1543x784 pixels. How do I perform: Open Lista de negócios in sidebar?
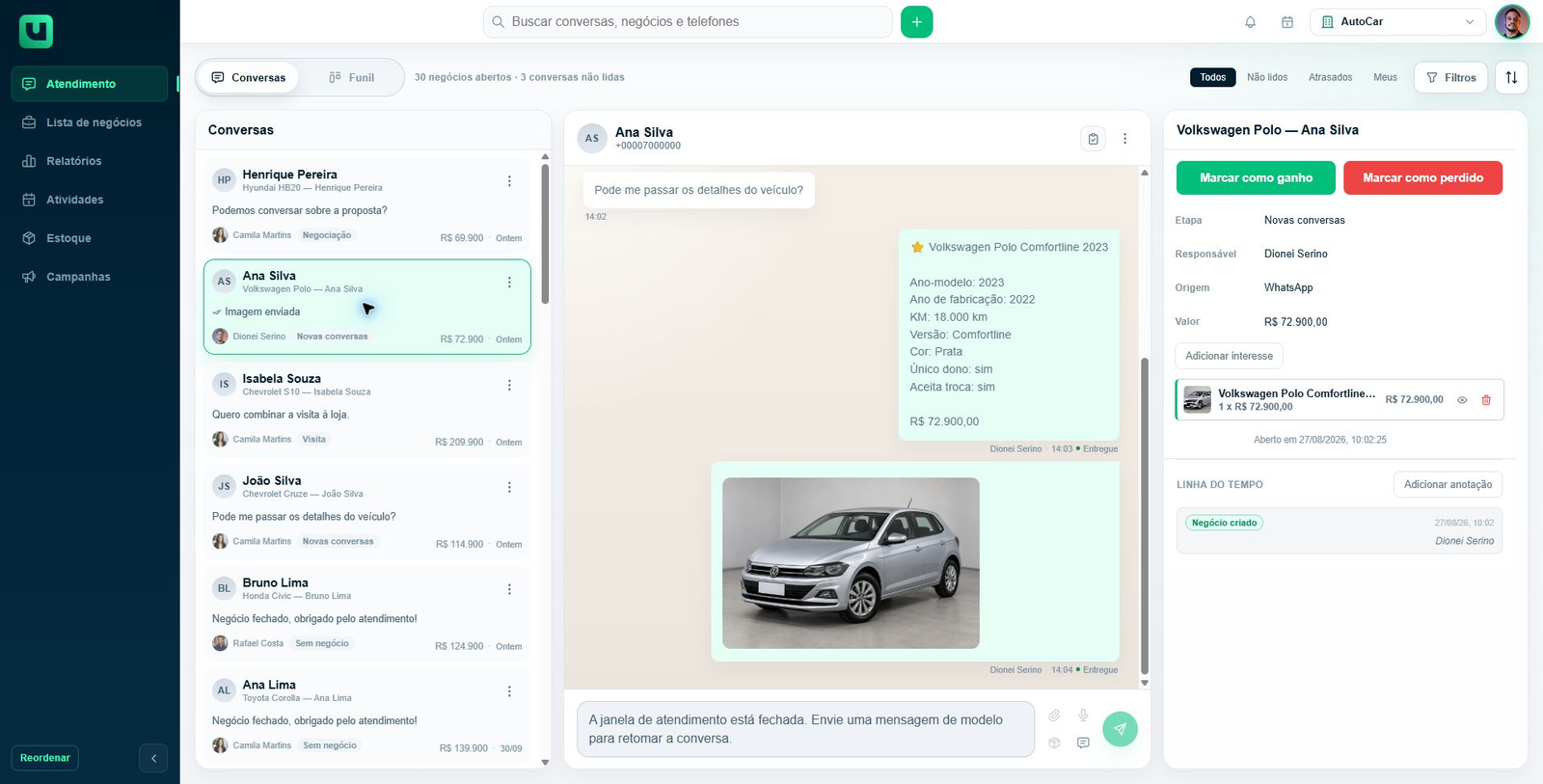90,122
